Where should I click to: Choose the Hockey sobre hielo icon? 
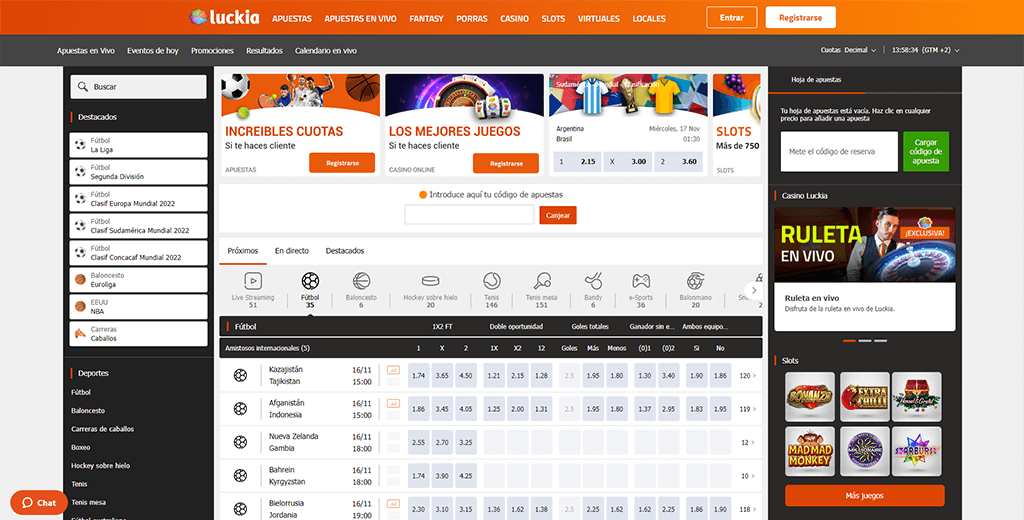(x=430, y=281)
